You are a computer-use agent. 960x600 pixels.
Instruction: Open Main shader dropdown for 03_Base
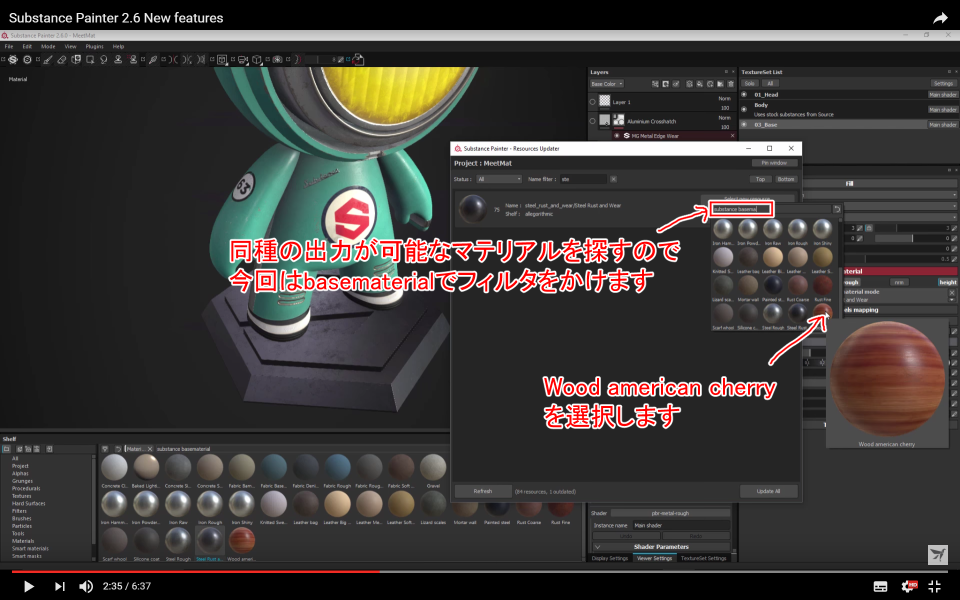coord(943,125)
